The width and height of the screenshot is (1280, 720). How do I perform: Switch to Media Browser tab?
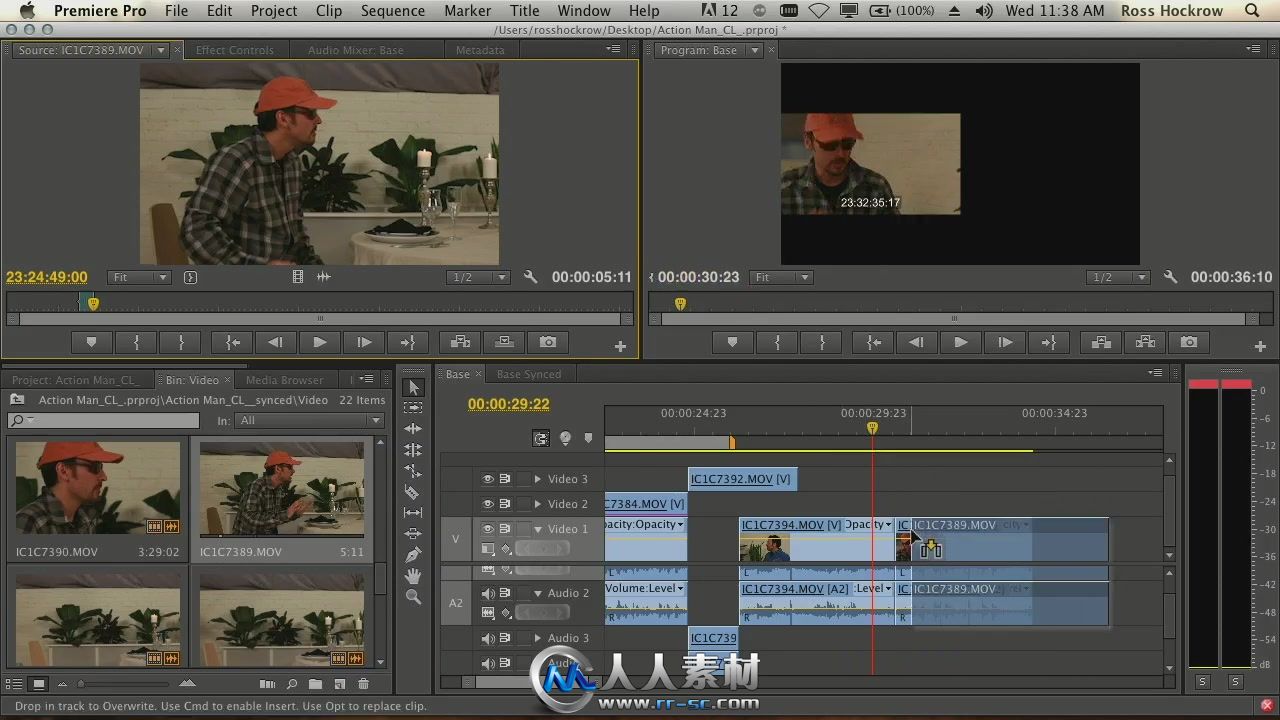point(284,380)
